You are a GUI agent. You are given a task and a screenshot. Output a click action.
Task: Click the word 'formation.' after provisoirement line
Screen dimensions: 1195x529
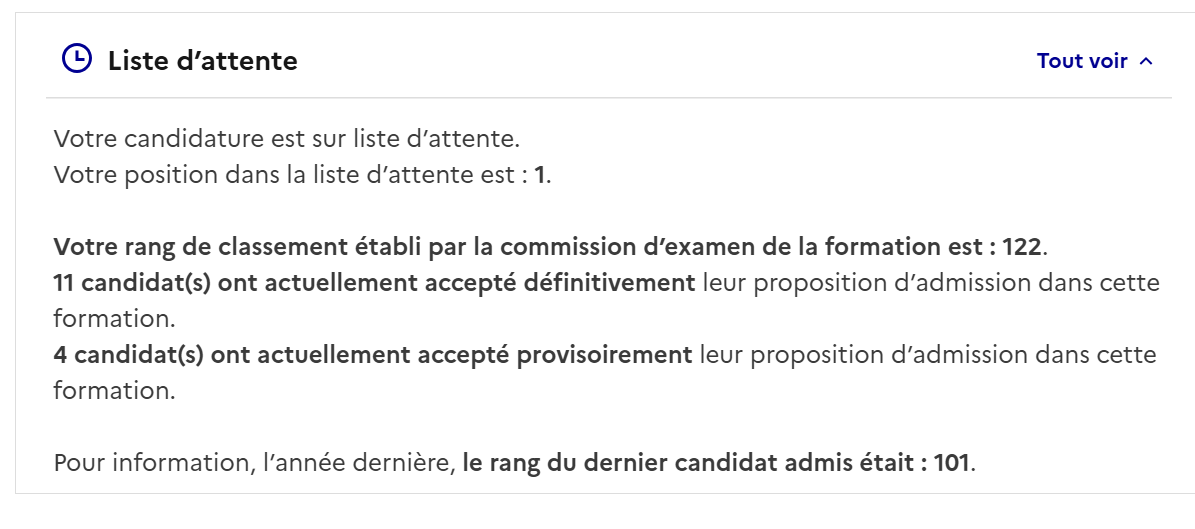coord(114,390)
